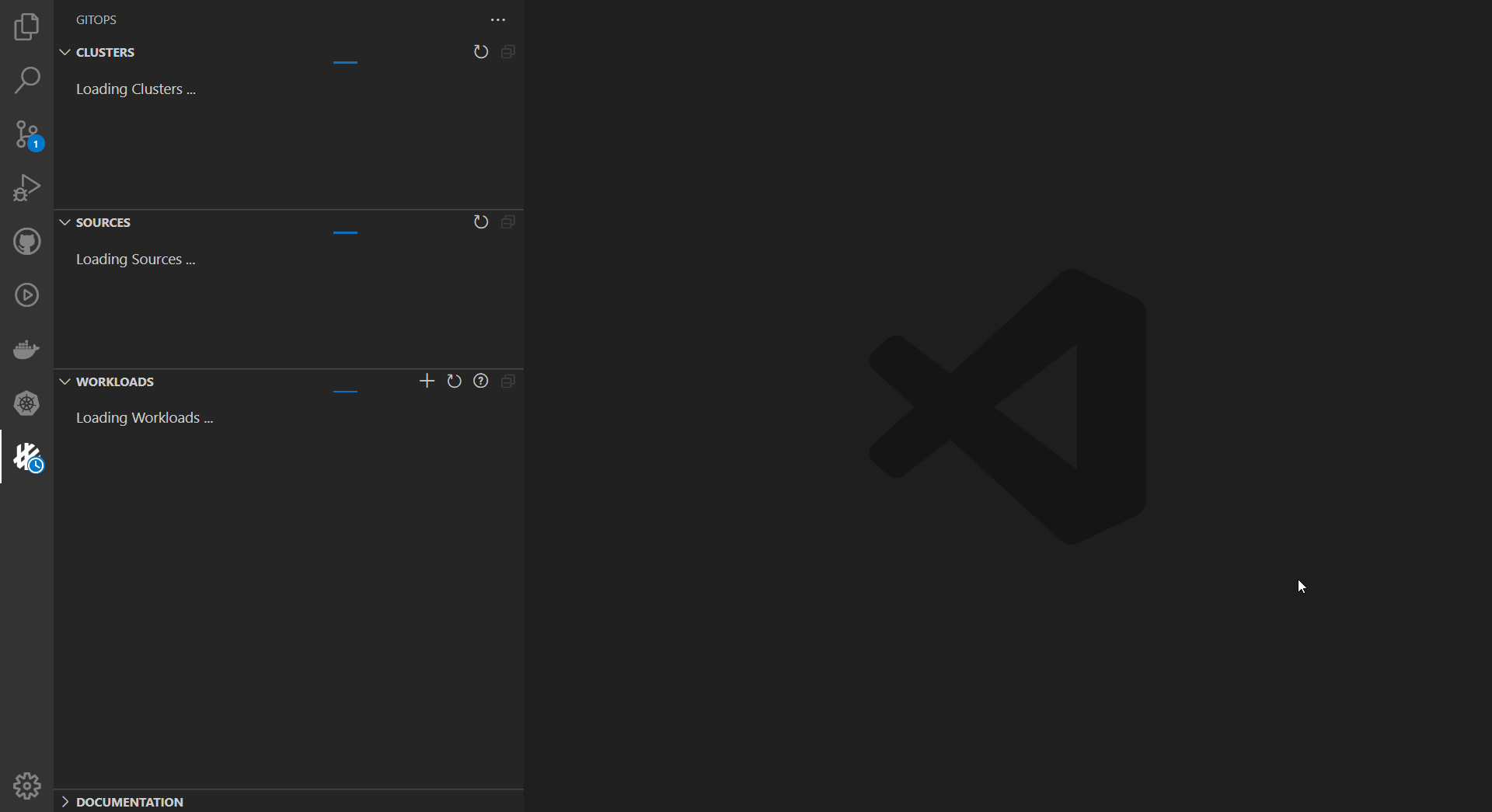Image resolution: width=1492 pixels, height=812 pixels.
Task: Open the Search view
Action: [x=26, y=80]
